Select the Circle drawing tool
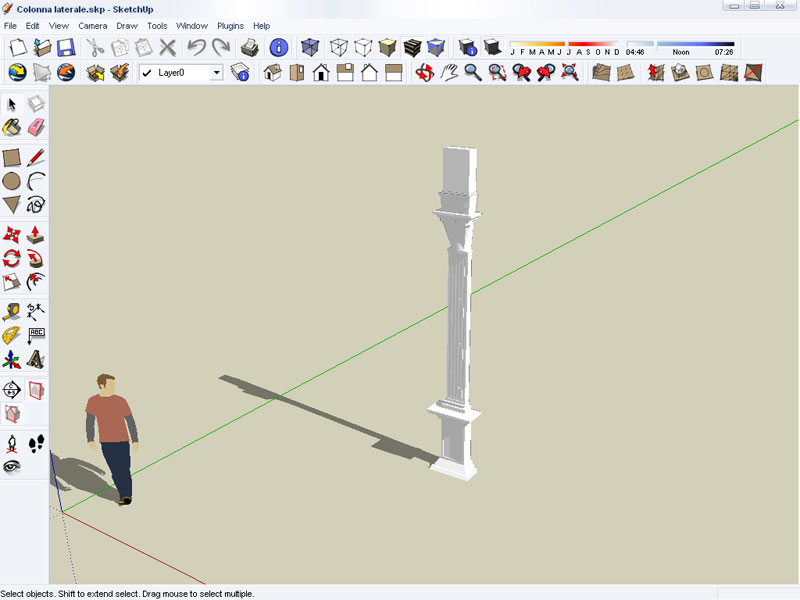The image size is (800, 600). [12, 181]
